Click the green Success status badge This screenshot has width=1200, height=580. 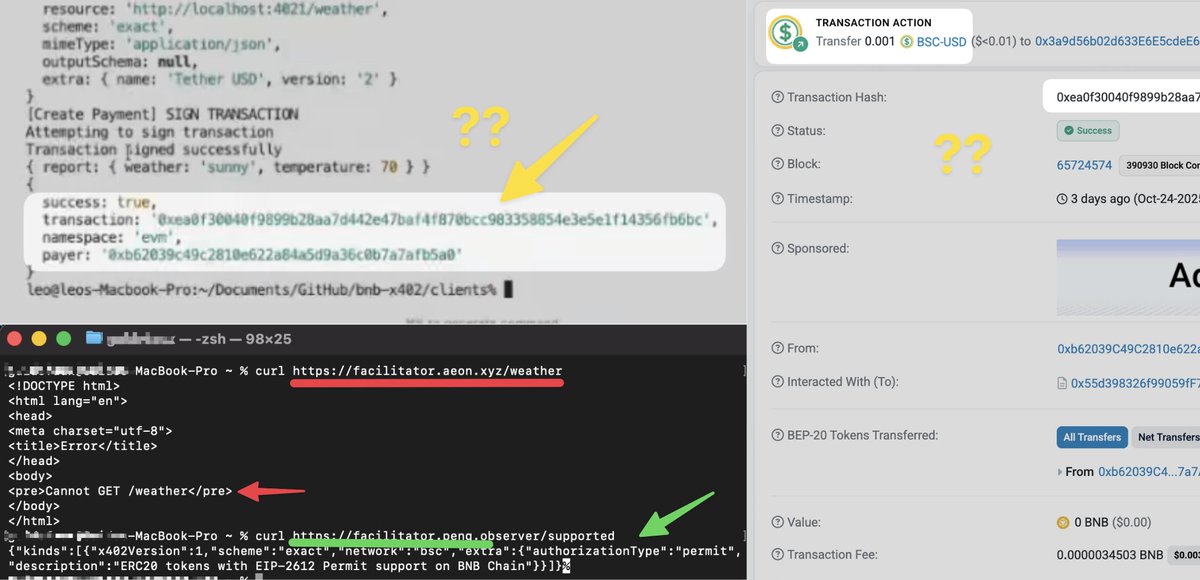click(1088, 131)
